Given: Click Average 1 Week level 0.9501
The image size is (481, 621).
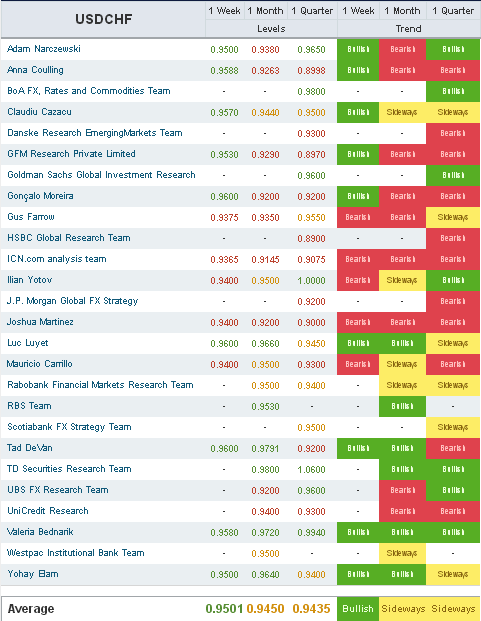Looking at the screenshot, I should point(224,609).
